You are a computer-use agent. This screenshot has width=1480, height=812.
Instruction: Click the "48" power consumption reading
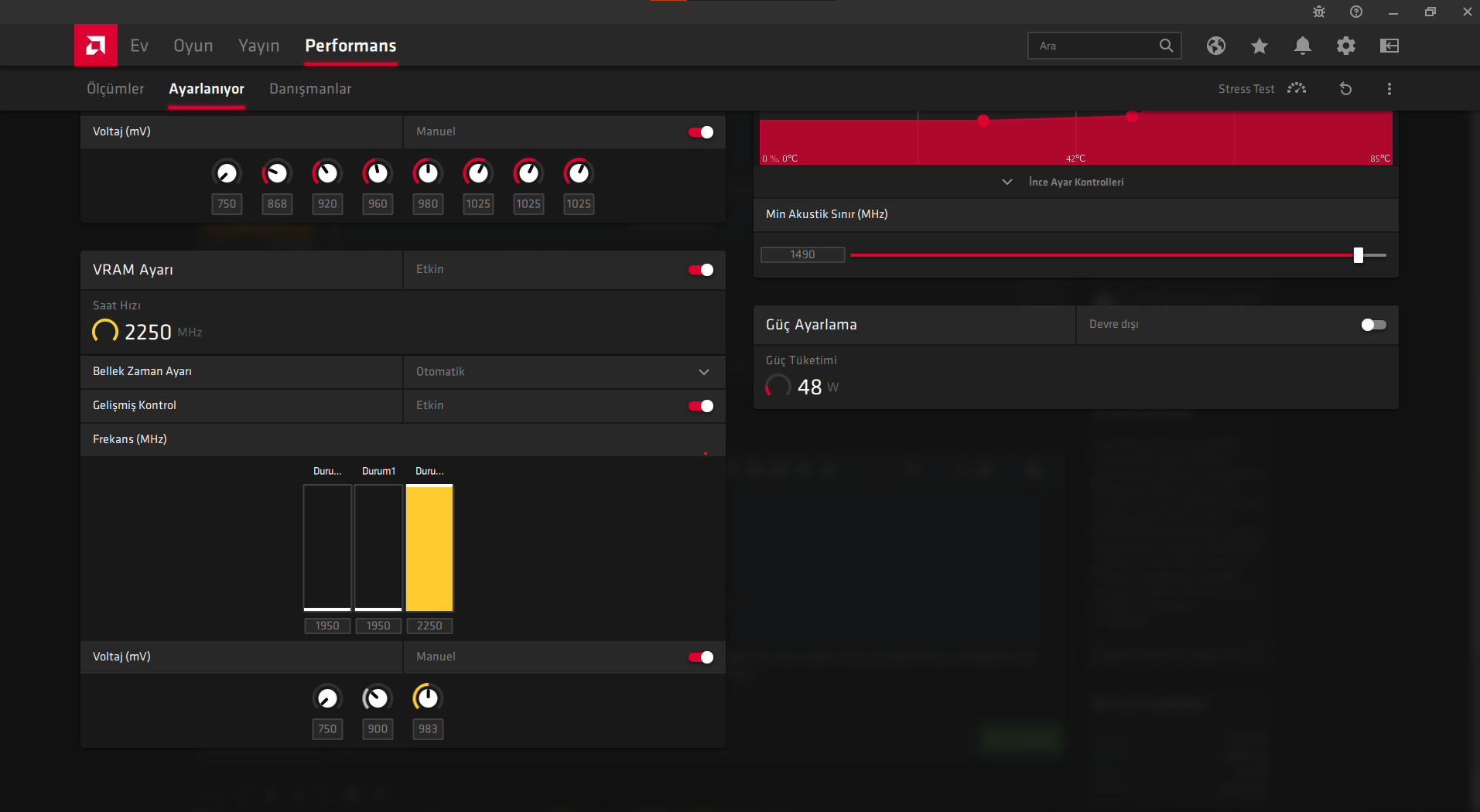tap(809, 387)
